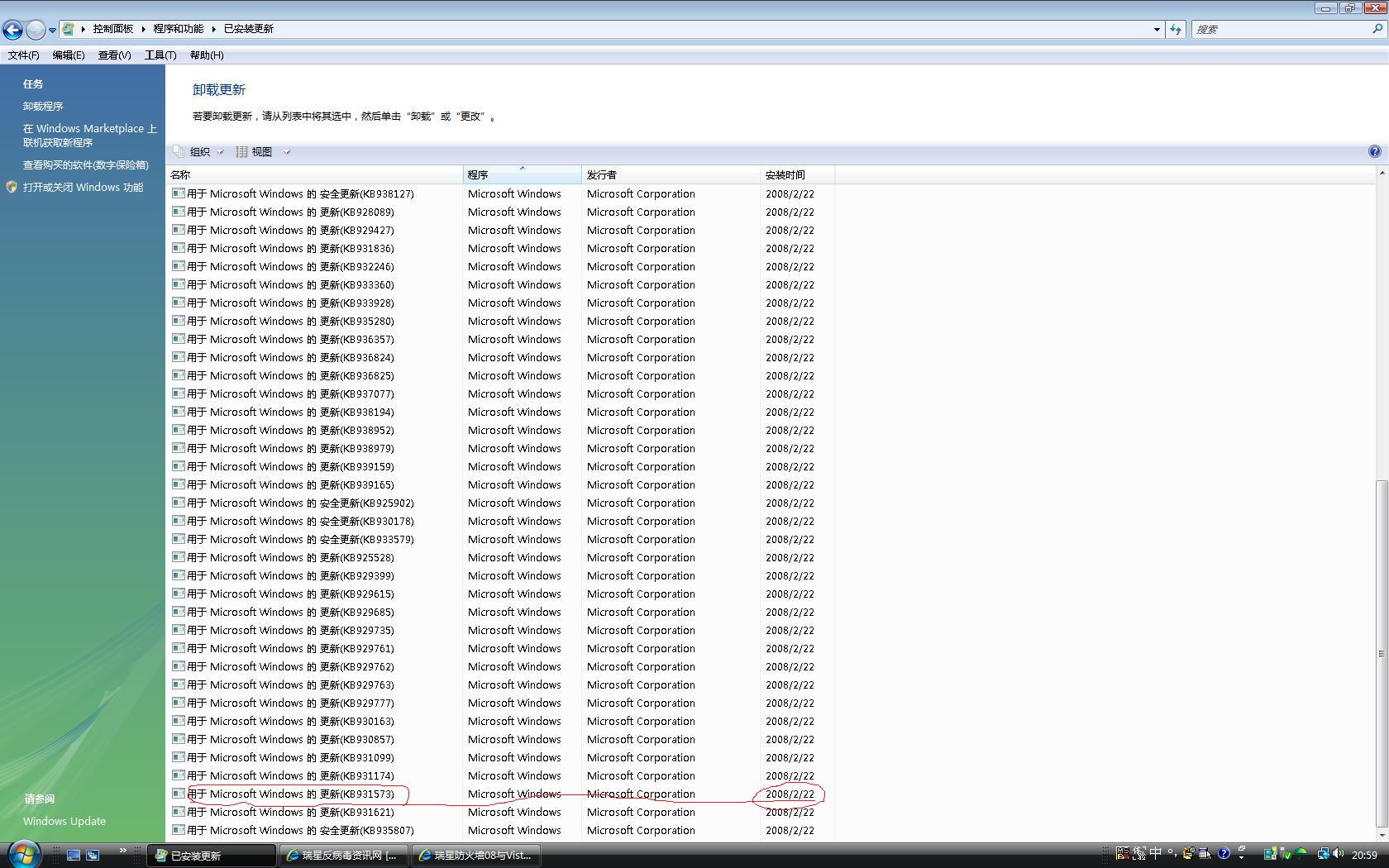This screenshot has height=868, width=1389.
Task: Select the 安全更新(KB938127) row
Action: click(502, 194)
